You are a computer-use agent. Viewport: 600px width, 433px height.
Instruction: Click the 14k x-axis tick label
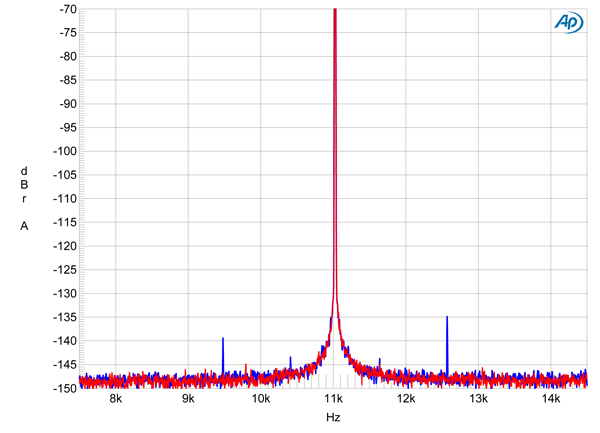pyautogui.click(x=550, y=399)
